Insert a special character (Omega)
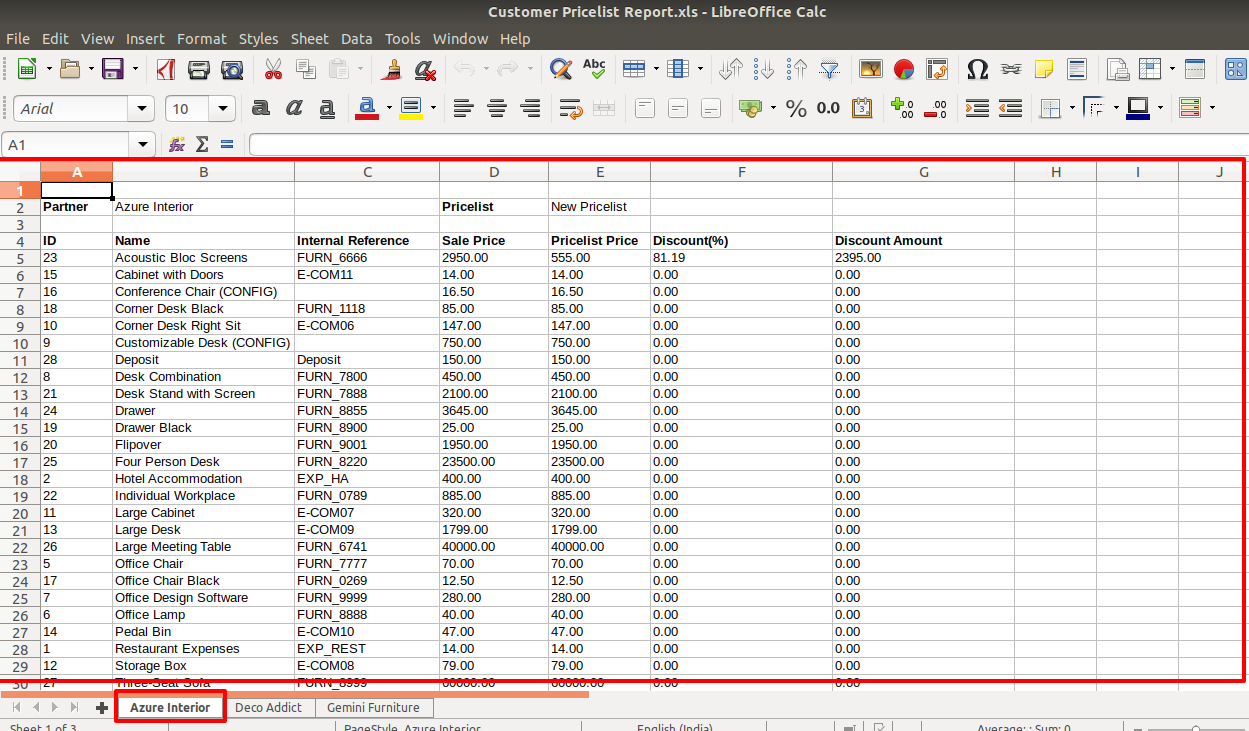 [x=978, y=69]
